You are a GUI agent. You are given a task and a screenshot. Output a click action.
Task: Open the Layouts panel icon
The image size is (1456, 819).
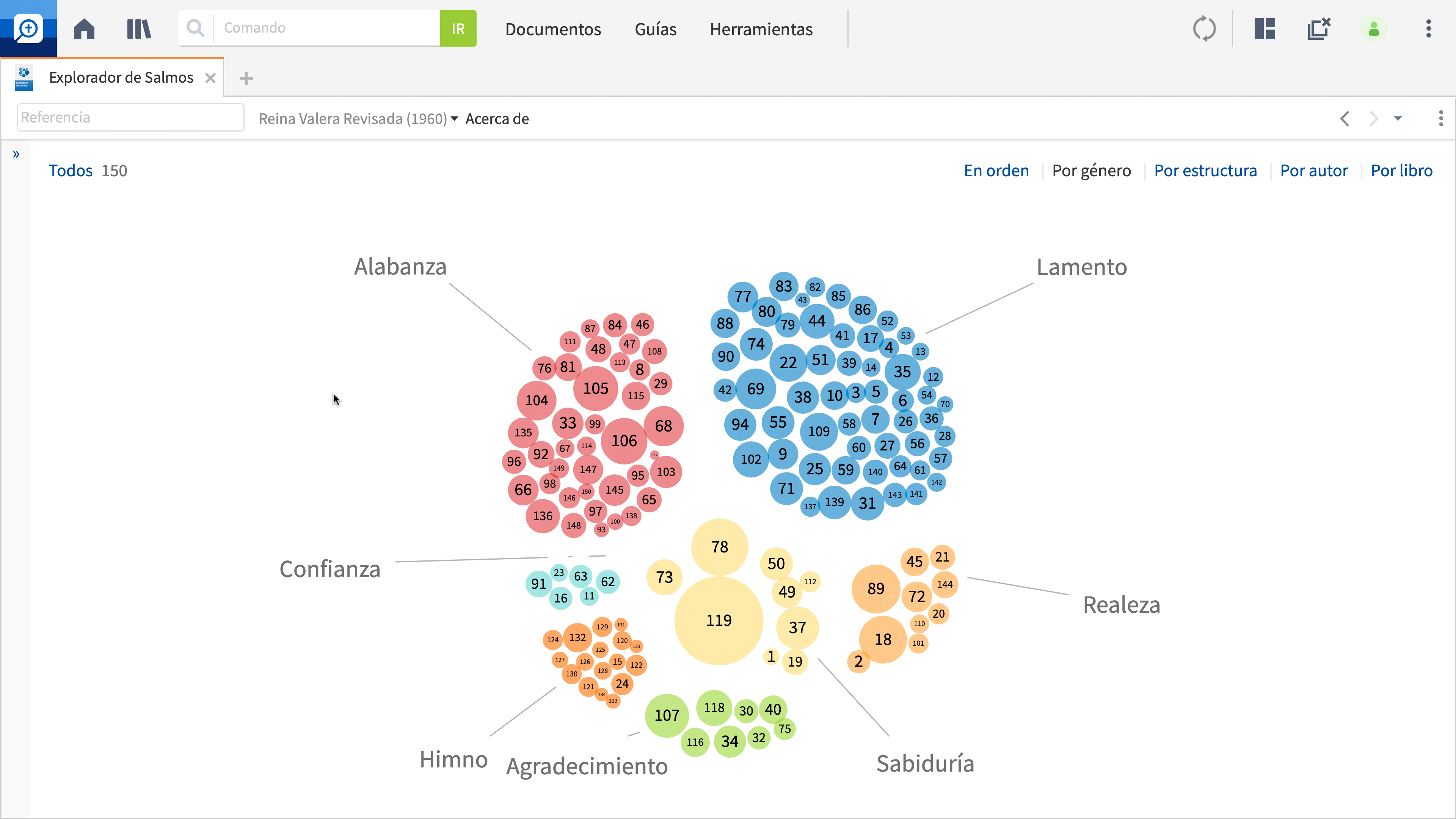click(1265, 29)
